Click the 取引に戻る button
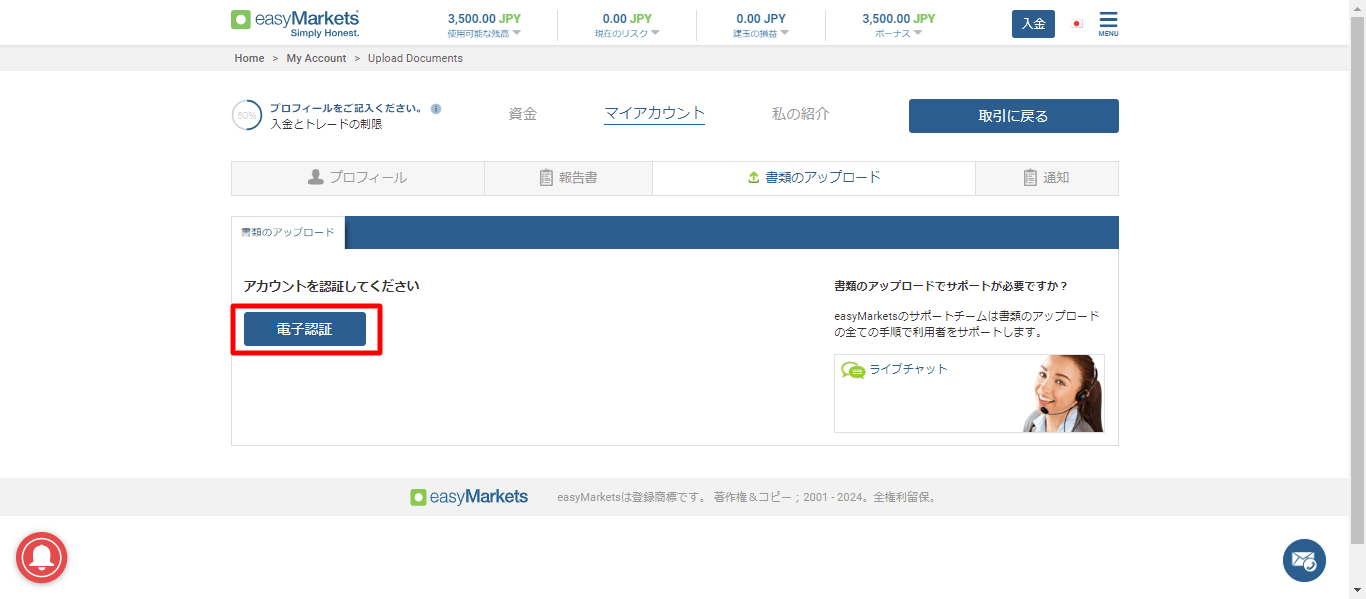Image resolution: width=1366 pixels, height=599 pixels. click(x=1013, y=116)
